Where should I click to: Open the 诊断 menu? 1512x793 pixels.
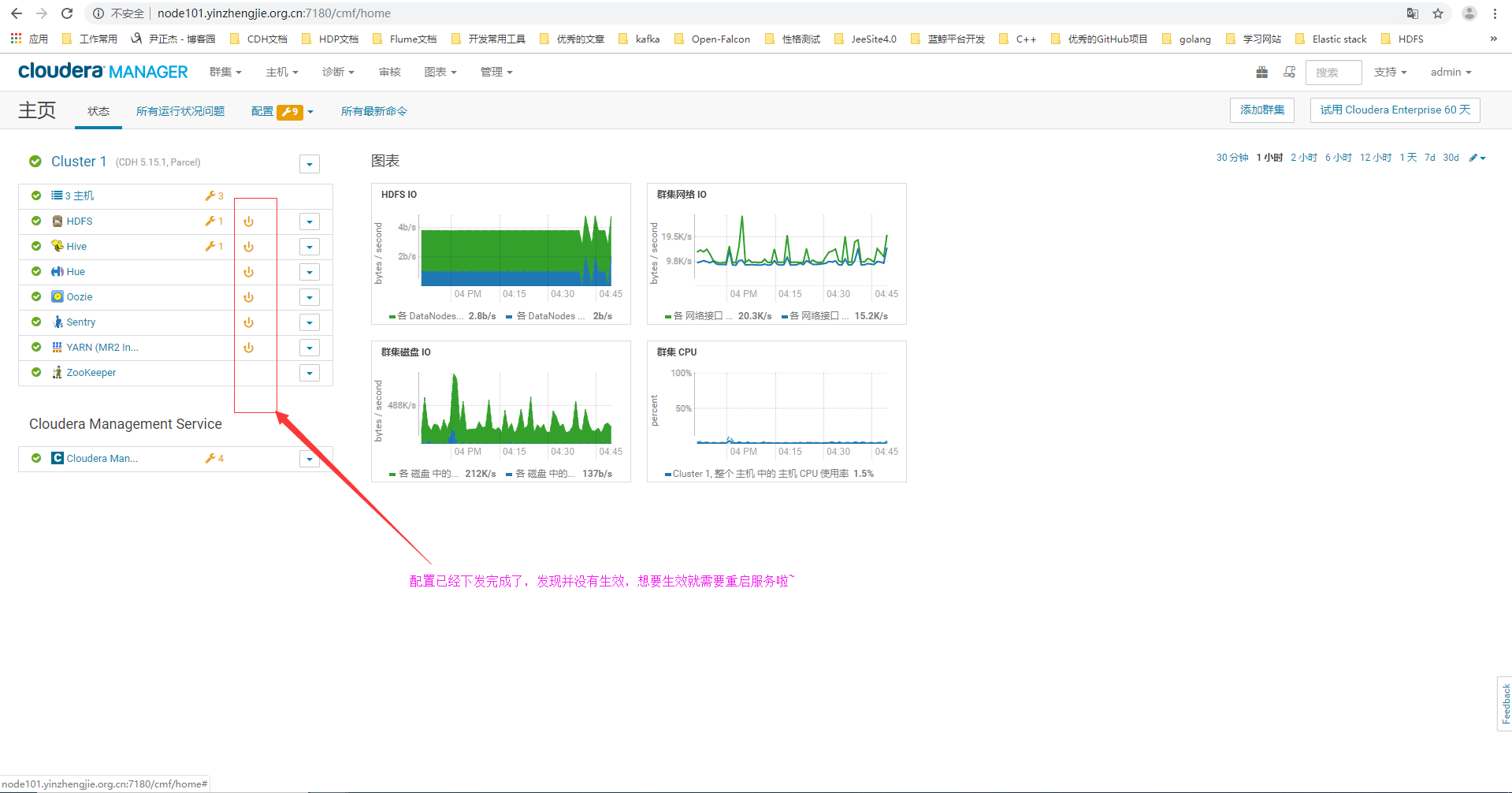338,72
